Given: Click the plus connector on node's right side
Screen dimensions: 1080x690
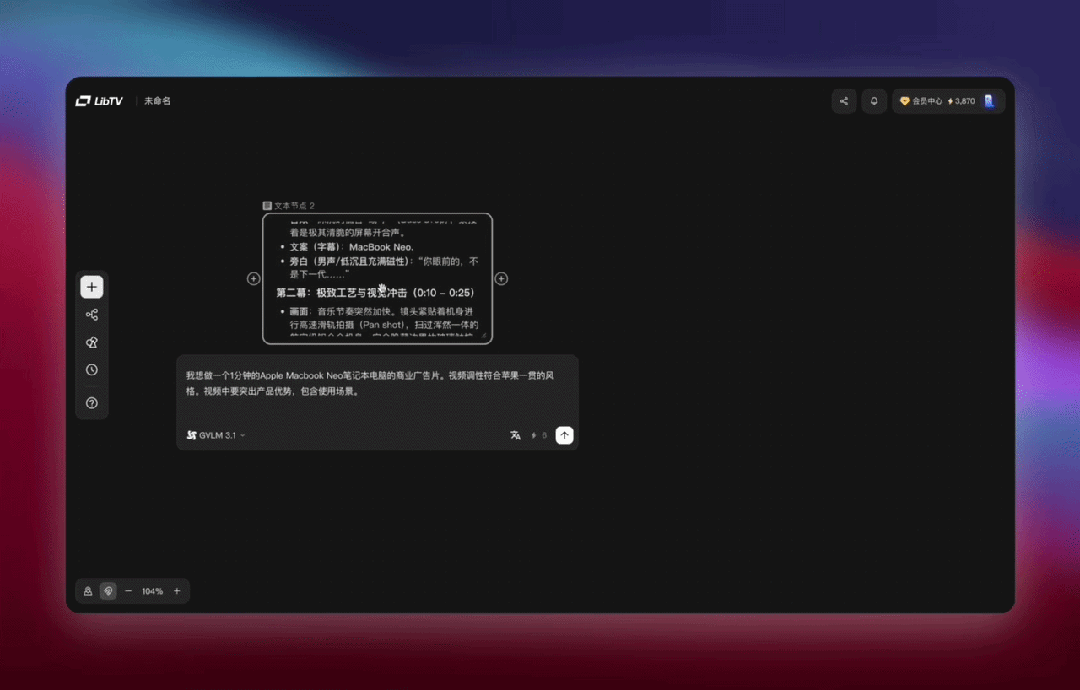Looking at the screenshot, I should point(501,279).
